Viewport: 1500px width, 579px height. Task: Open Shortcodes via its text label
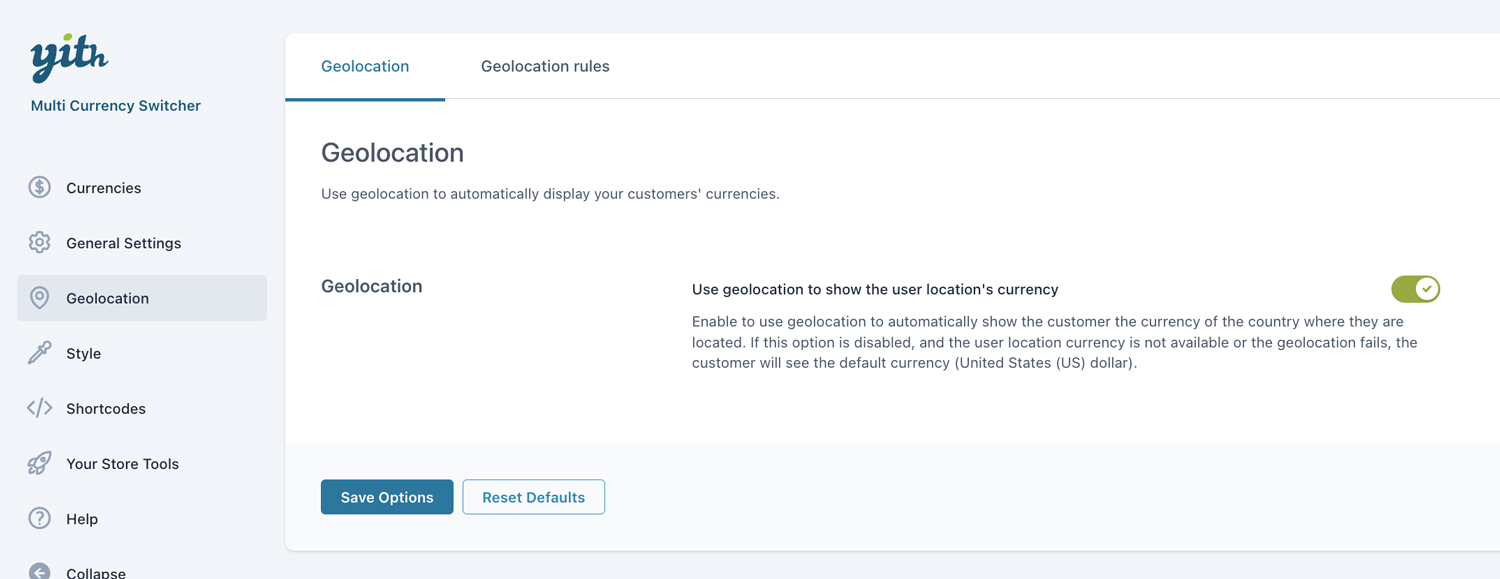click(106, 408)
